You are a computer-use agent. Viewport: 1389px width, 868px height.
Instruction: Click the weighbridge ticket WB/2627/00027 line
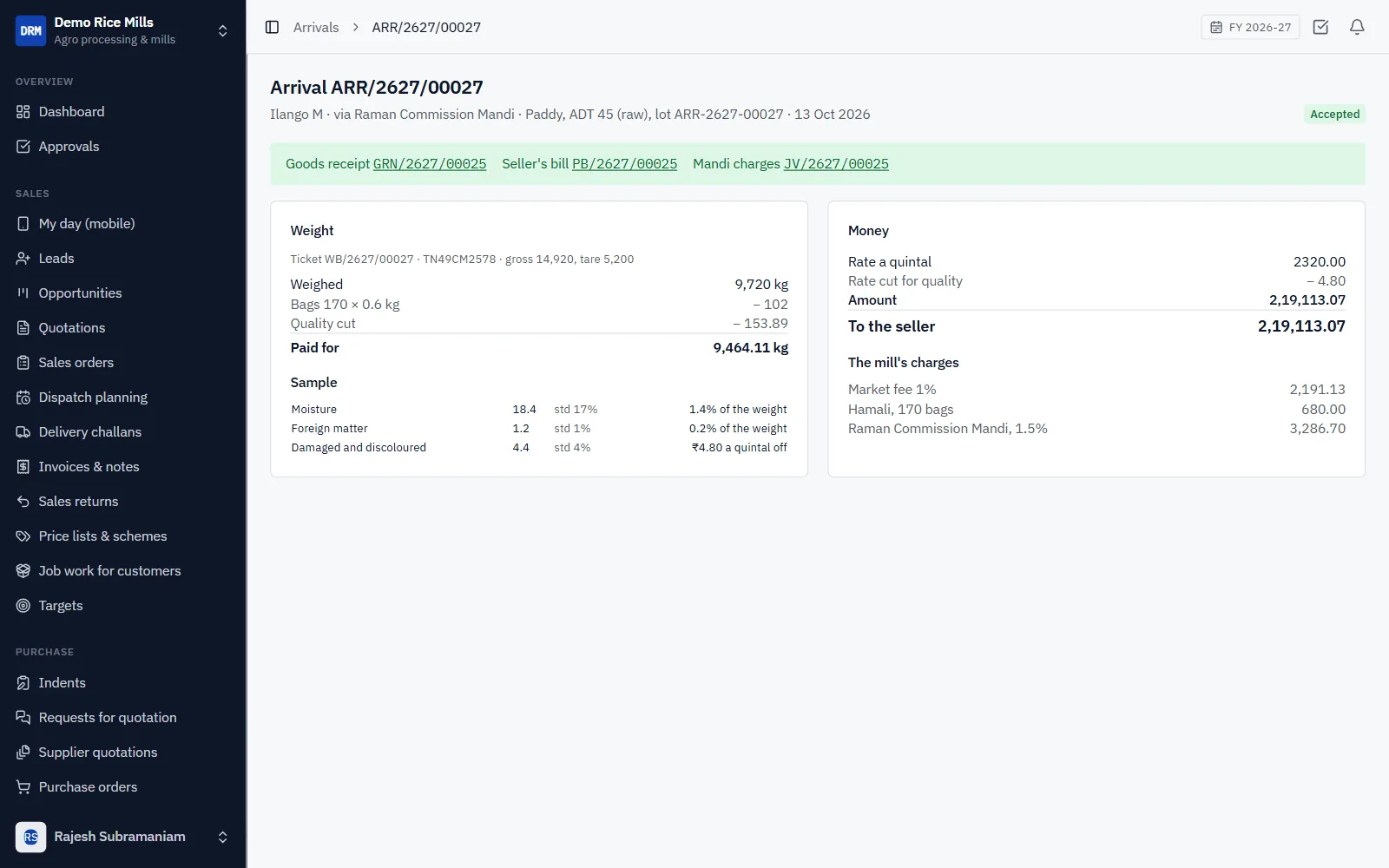(x=462, y=260)
